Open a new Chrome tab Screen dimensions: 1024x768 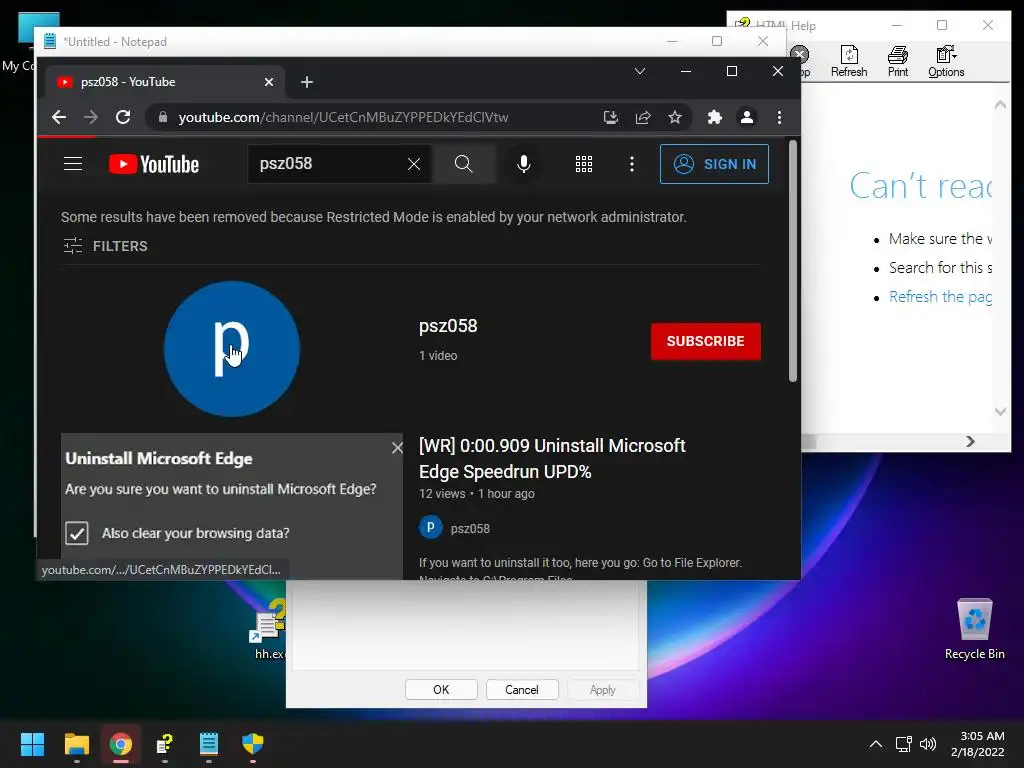307,82
